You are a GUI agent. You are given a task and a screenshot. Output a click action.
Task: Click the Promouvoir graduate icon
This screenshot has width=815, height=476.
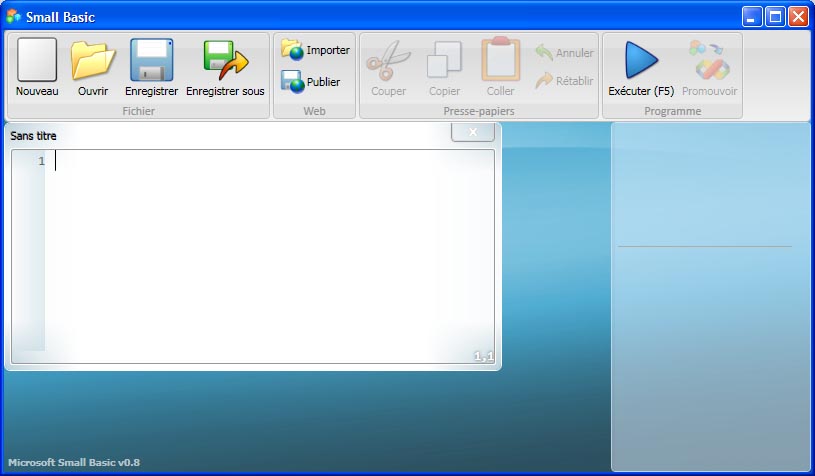[x=709, y=67]
